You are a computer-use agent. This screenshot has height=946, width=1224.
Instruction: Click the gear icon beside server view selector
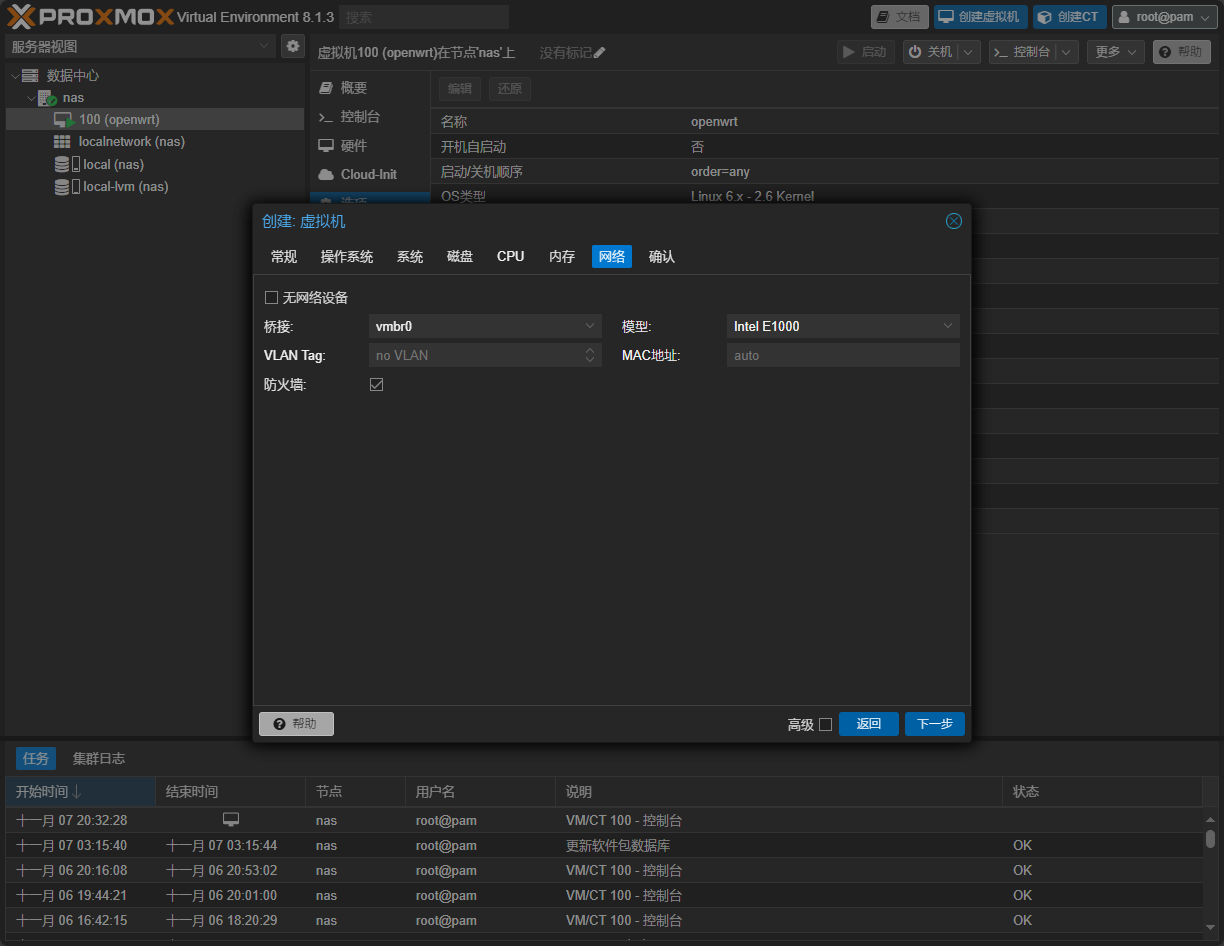point(292,46)
